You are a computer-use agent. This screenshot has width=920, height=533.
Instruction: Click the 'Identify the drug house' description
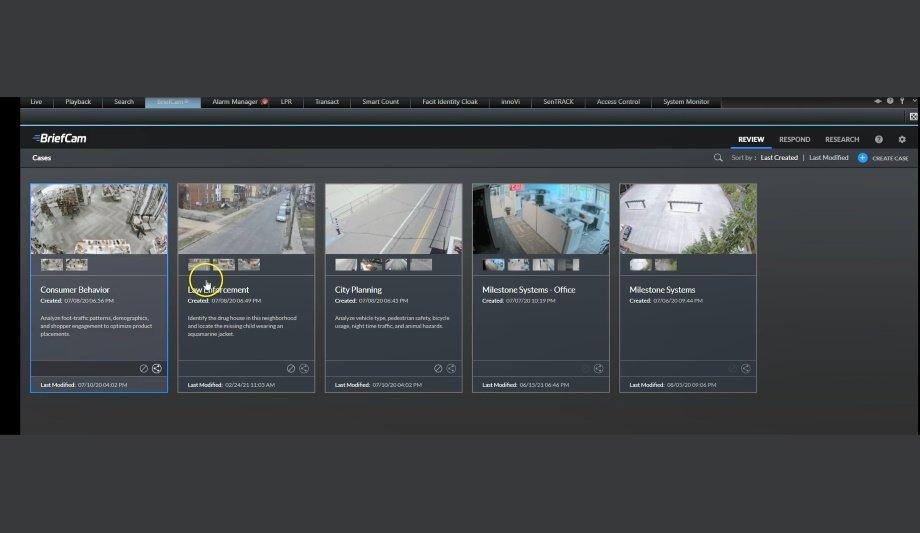pos(242,326)
